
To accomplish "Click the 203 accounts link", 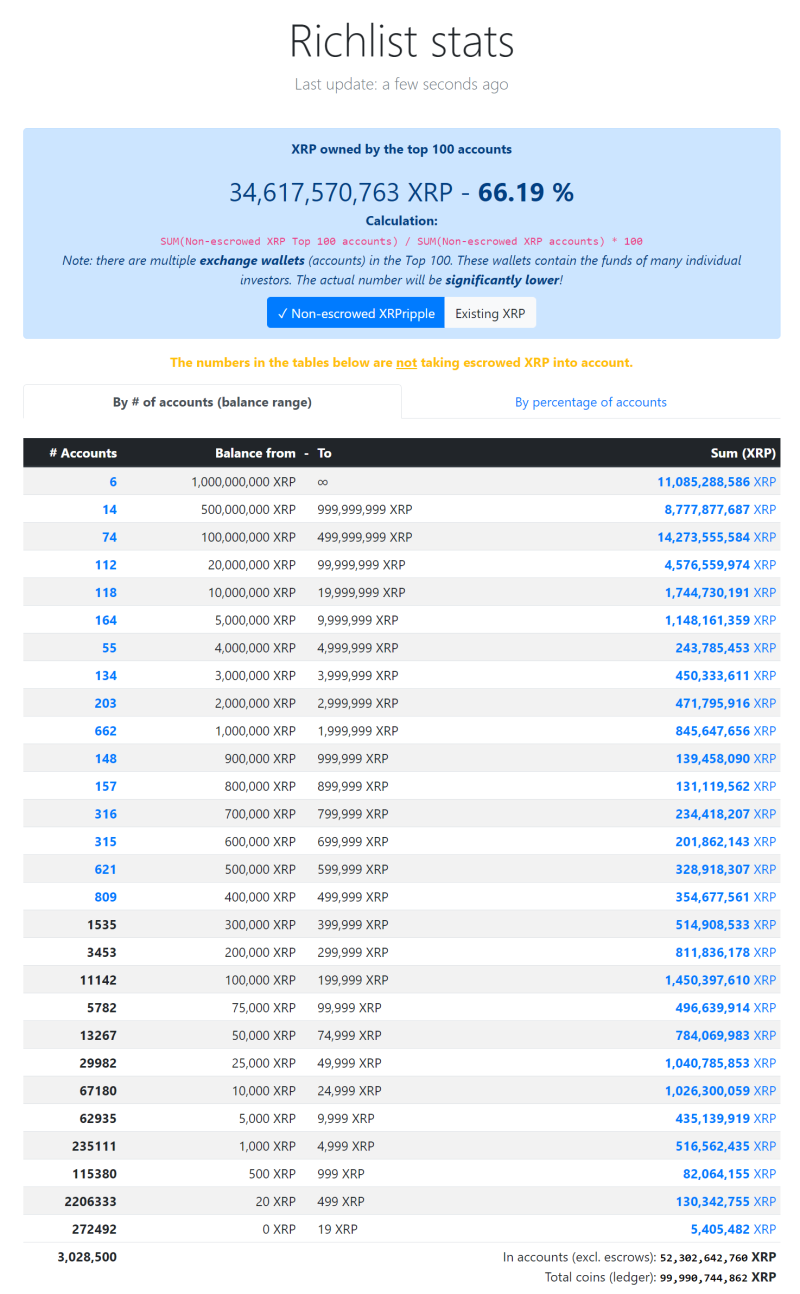I will click(106, 703).
